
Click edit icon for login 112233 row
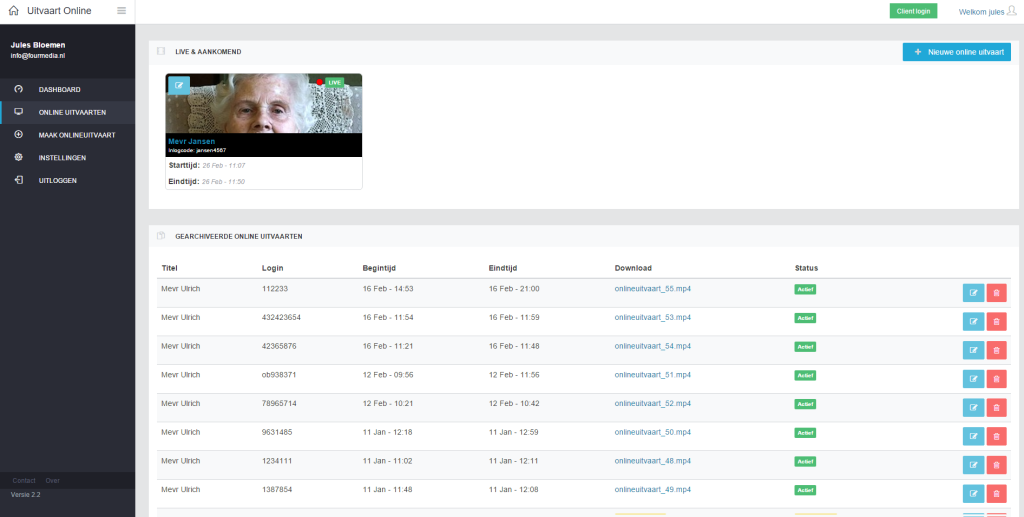click(973, 293)
